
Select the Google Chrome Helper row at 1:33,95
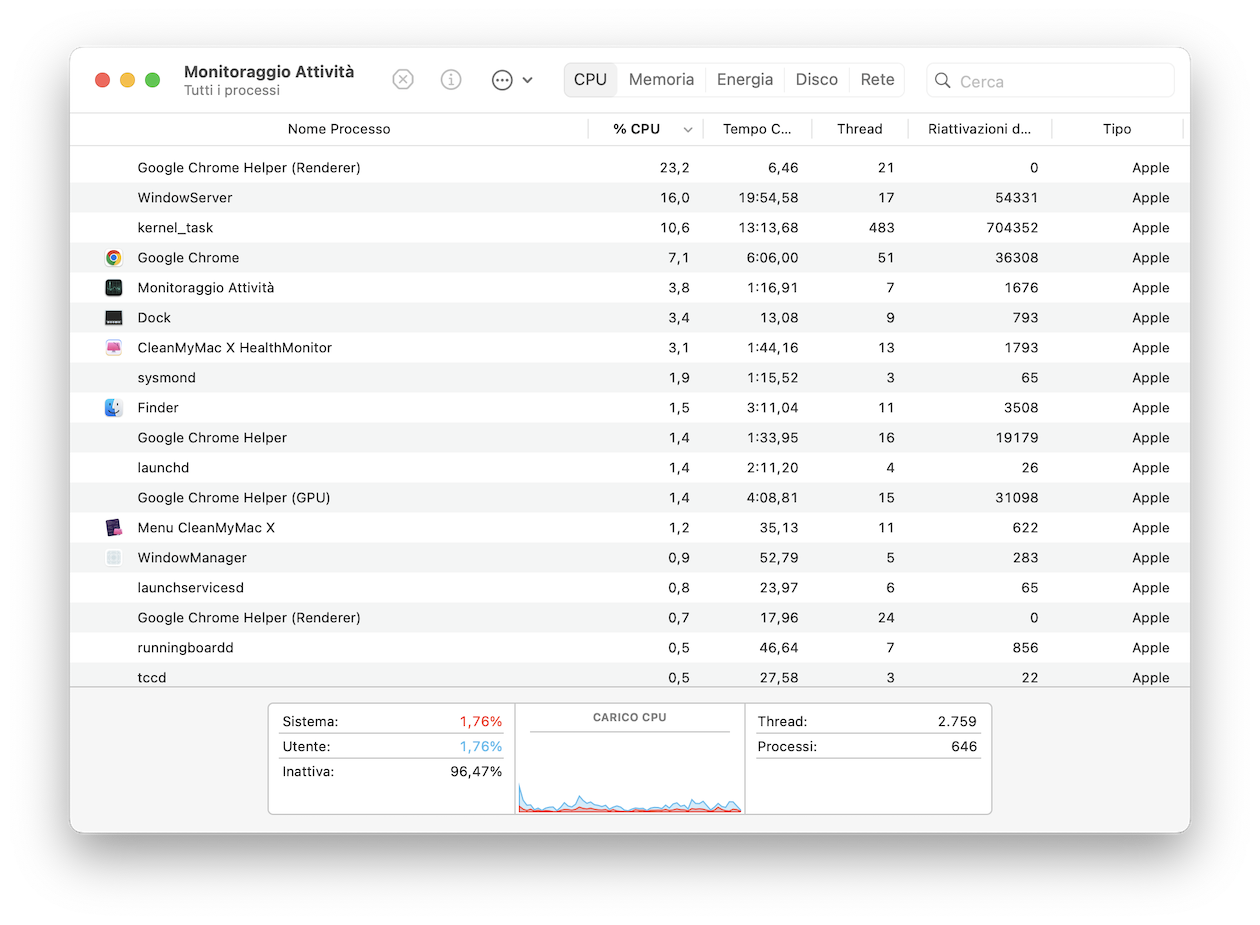(x=630, y=438)
